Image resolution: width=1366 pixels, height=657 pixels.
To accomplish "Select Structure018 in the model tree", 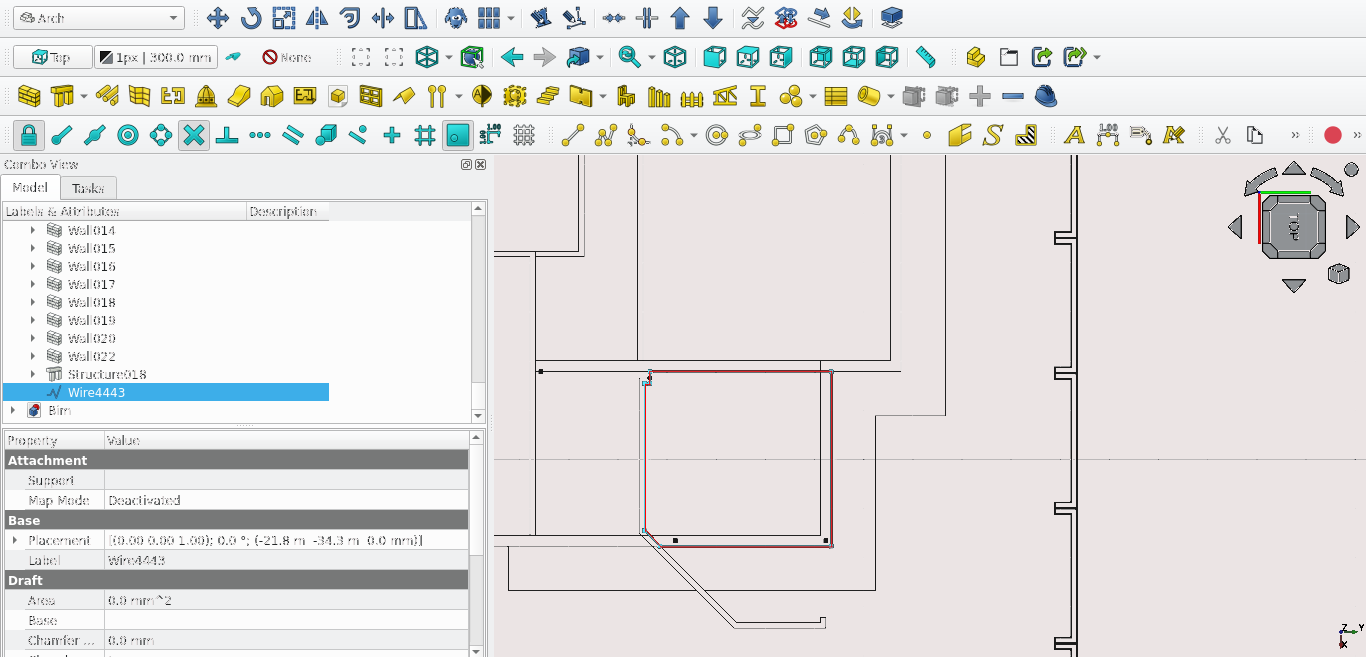I will pyautogui.click(x=106, y=375).
